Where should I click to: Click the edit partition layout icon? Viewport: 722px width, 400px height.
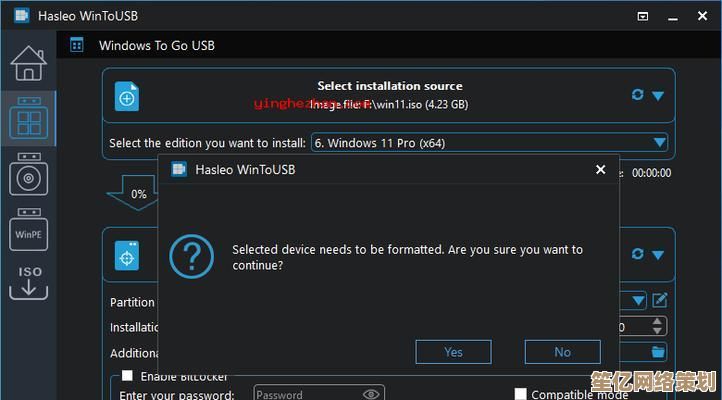tap(659, 301)
